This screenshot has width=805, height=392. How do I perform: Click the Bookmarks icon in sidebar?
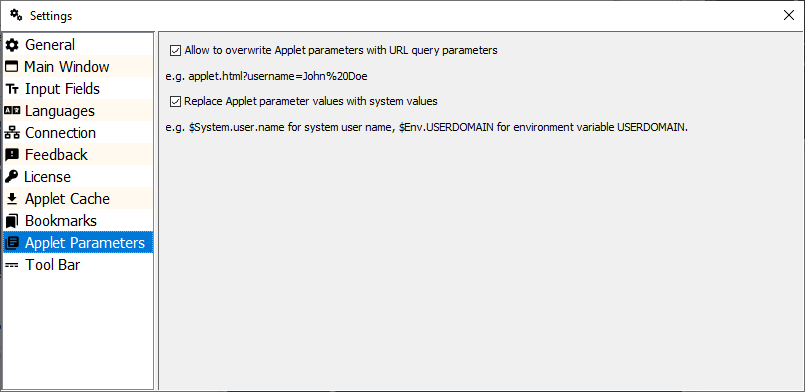(12, 221)
